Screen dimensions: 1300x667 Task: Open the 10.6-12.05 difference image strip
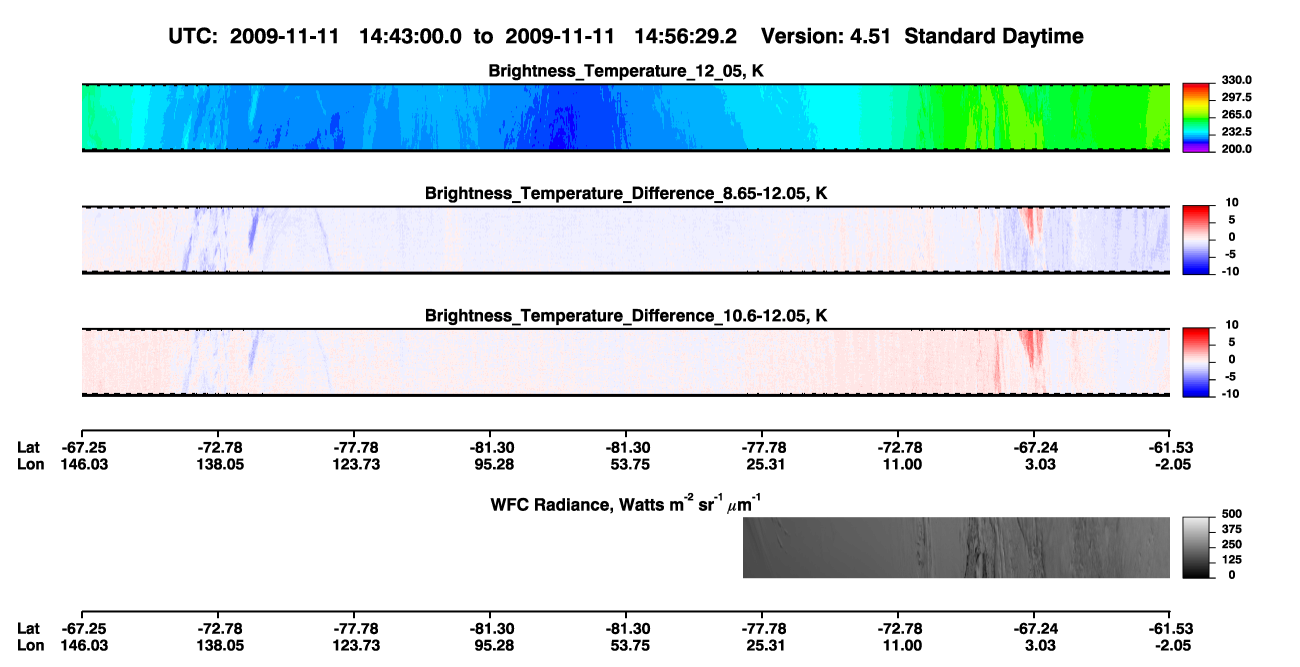[626, 363]
